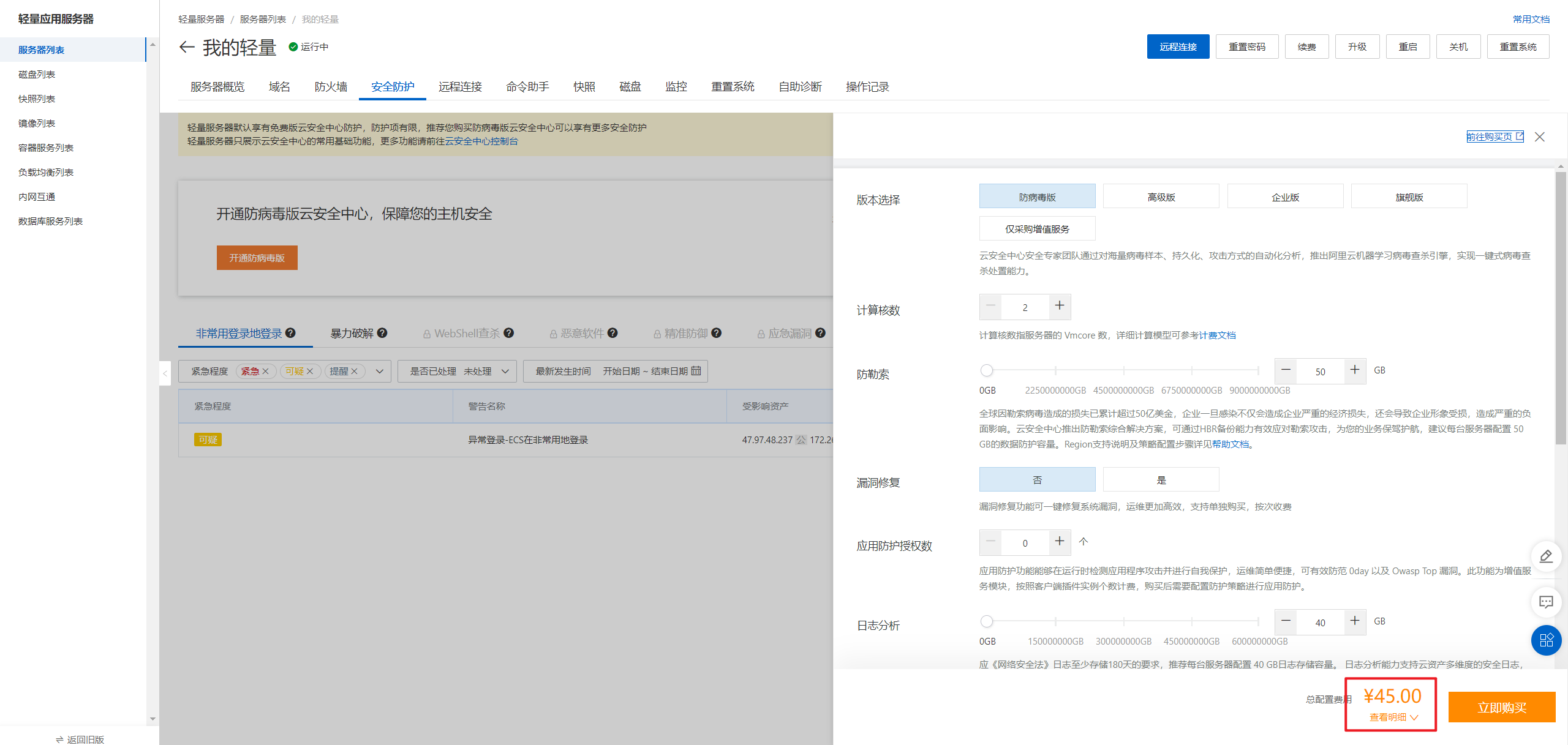Click the 日志分析 slider handle
The image size is (1568, 745).
(986, 621)
